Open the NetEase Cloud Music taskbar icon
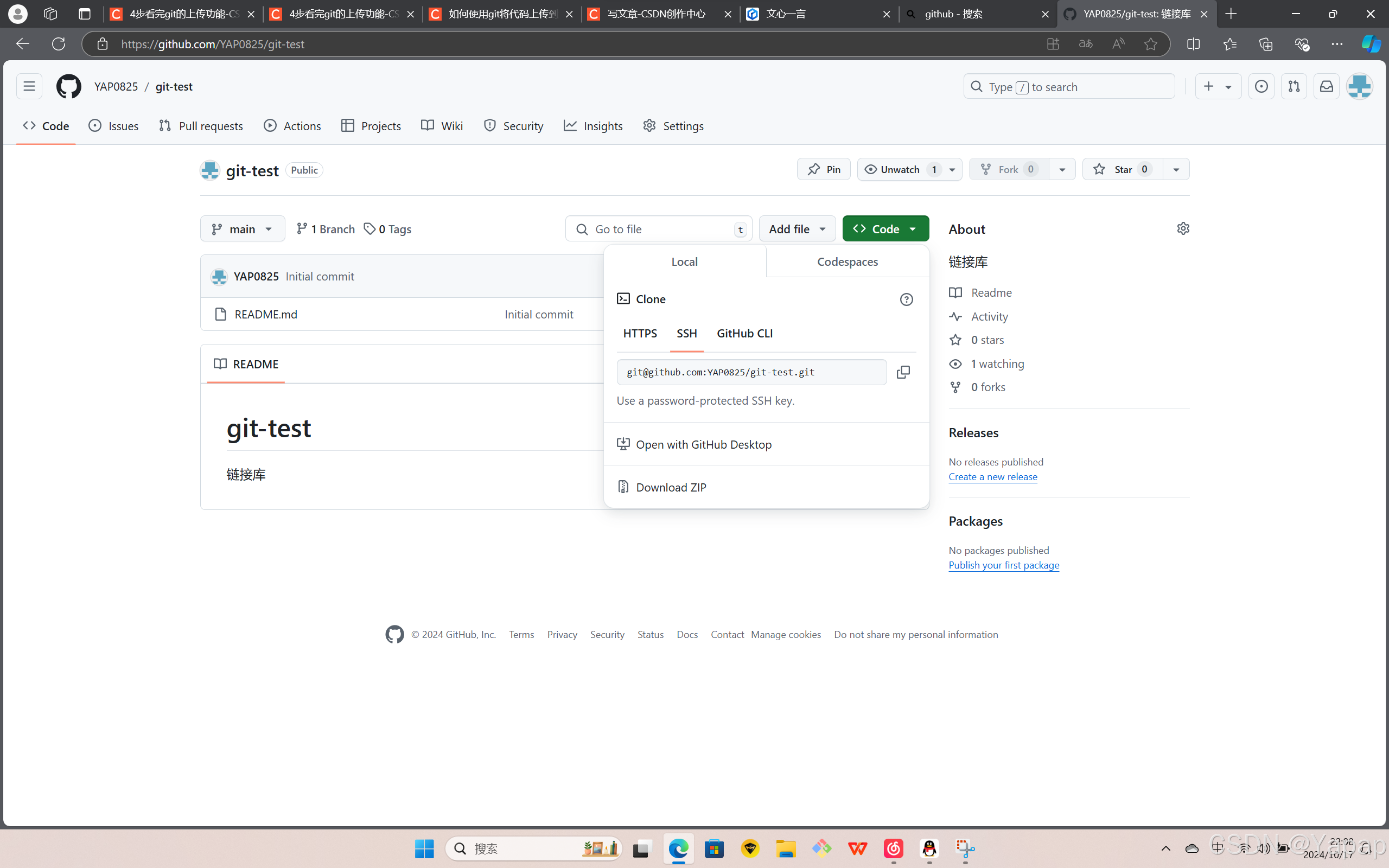 click(x=894, y=848)
